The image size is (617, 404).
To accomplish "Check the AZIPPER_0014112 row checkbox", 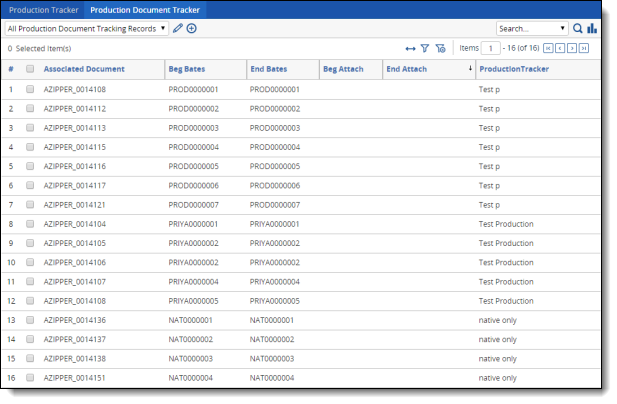I will click(x=30, y=108).
